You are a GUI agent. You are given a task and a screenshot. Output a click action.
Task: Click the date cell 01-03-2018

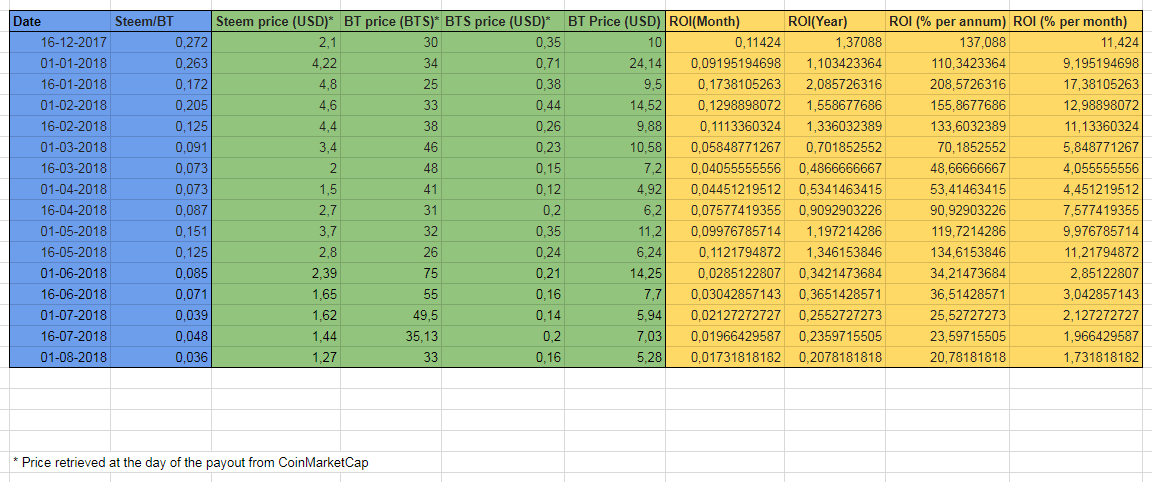pyautogui.click(x=60, y=147)
